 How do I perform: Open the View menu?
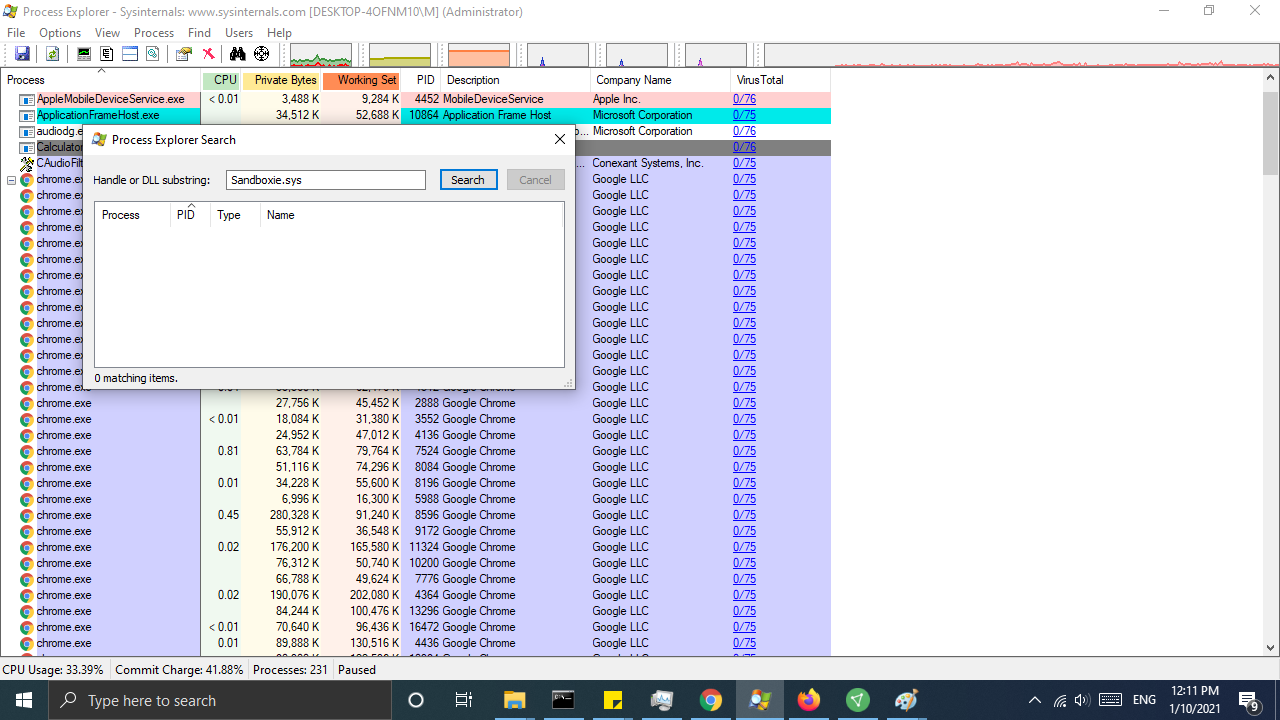pyautogui.click(x=107, y=33)
